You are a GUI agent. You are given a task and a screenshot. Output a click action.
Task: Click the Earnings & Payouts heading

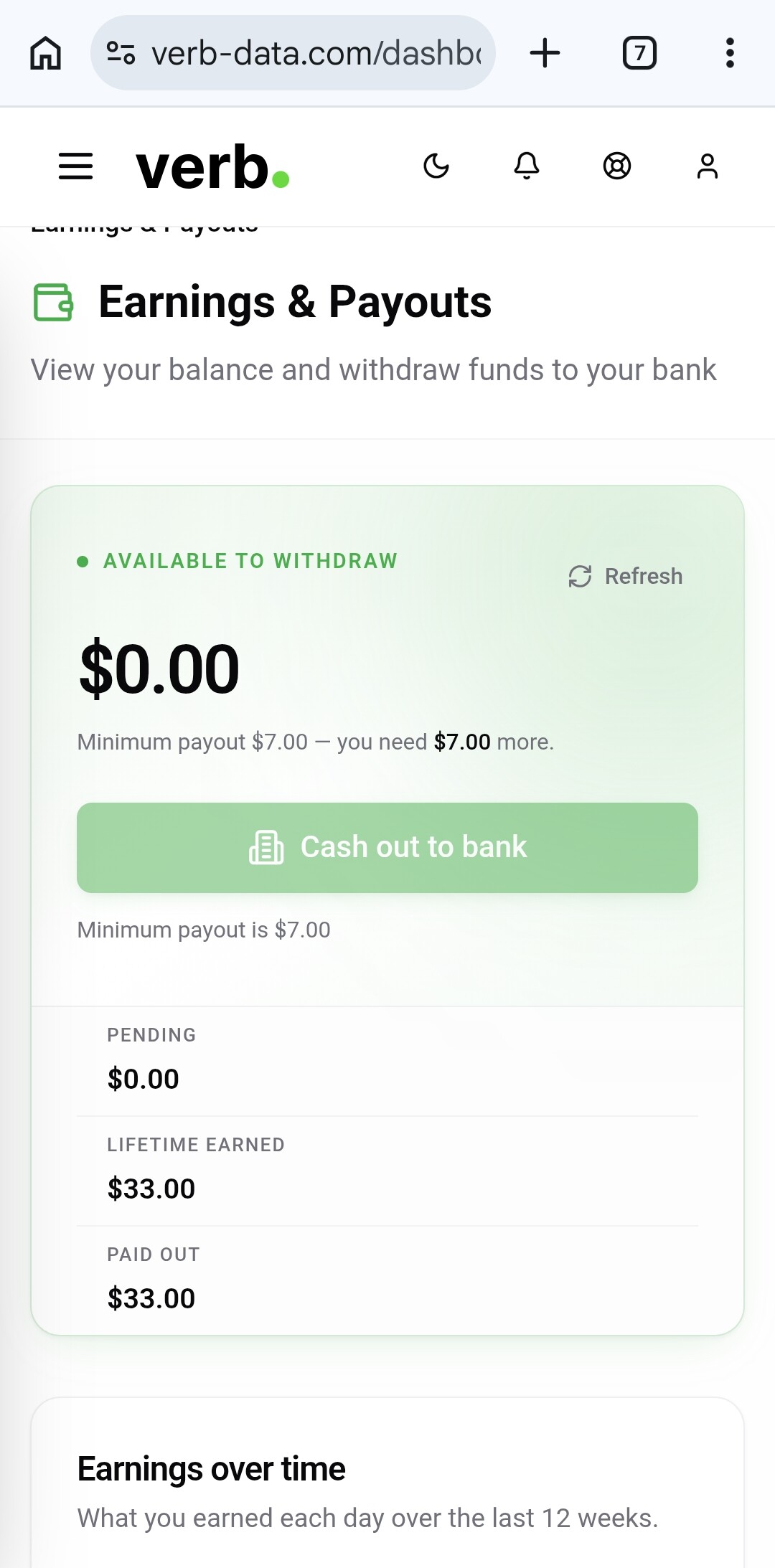point(295,302)
